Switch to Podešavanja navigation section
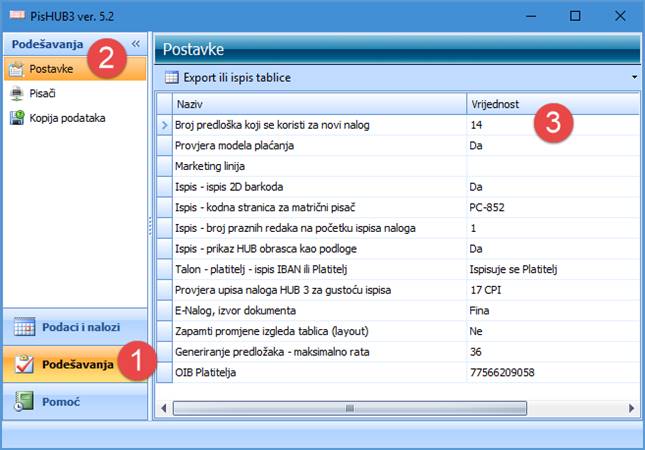The image size is (645, 450). [75, 364]
